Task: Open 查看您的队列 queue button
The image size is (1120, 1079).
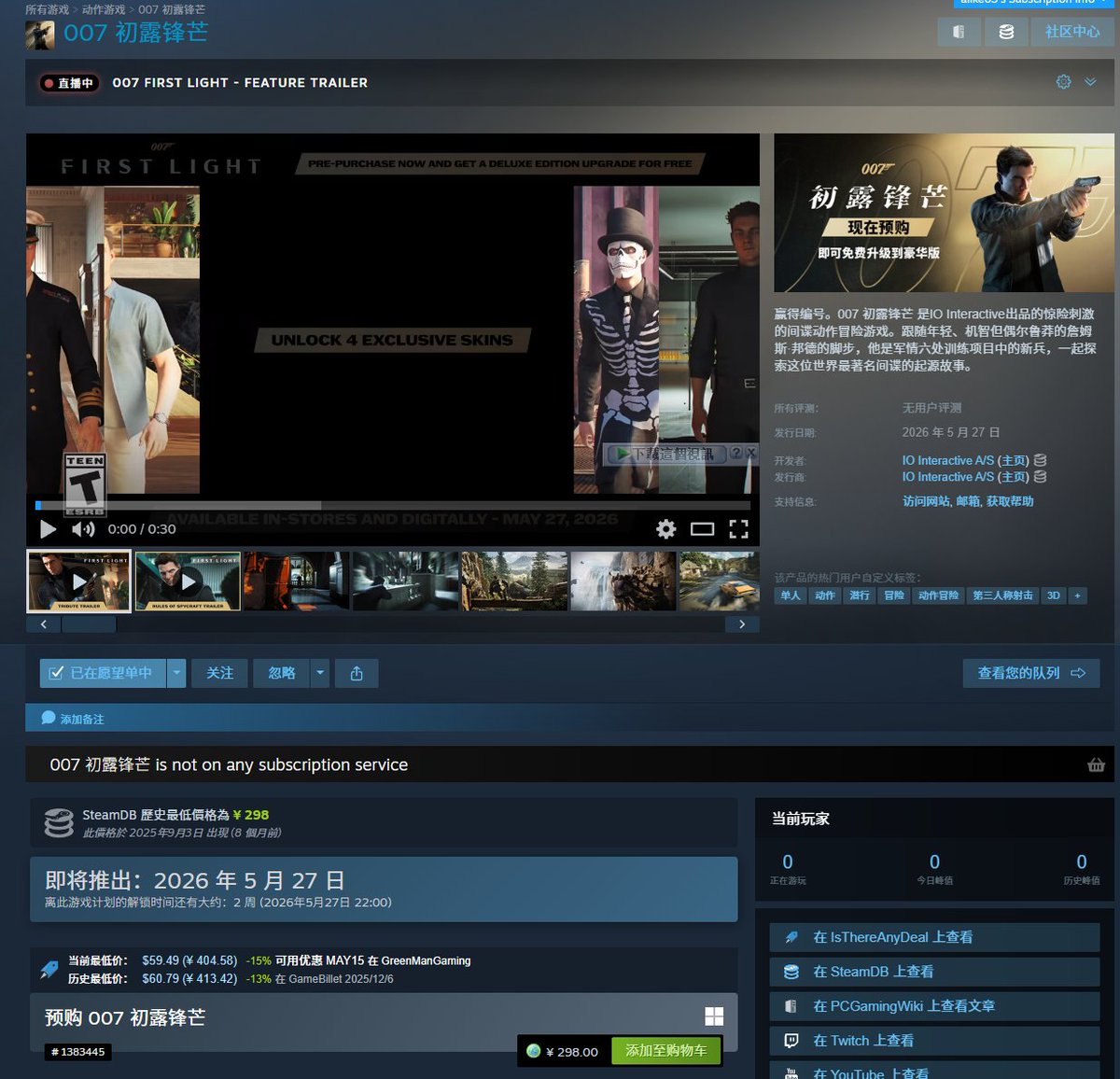Action: [x=1031, y=673]
